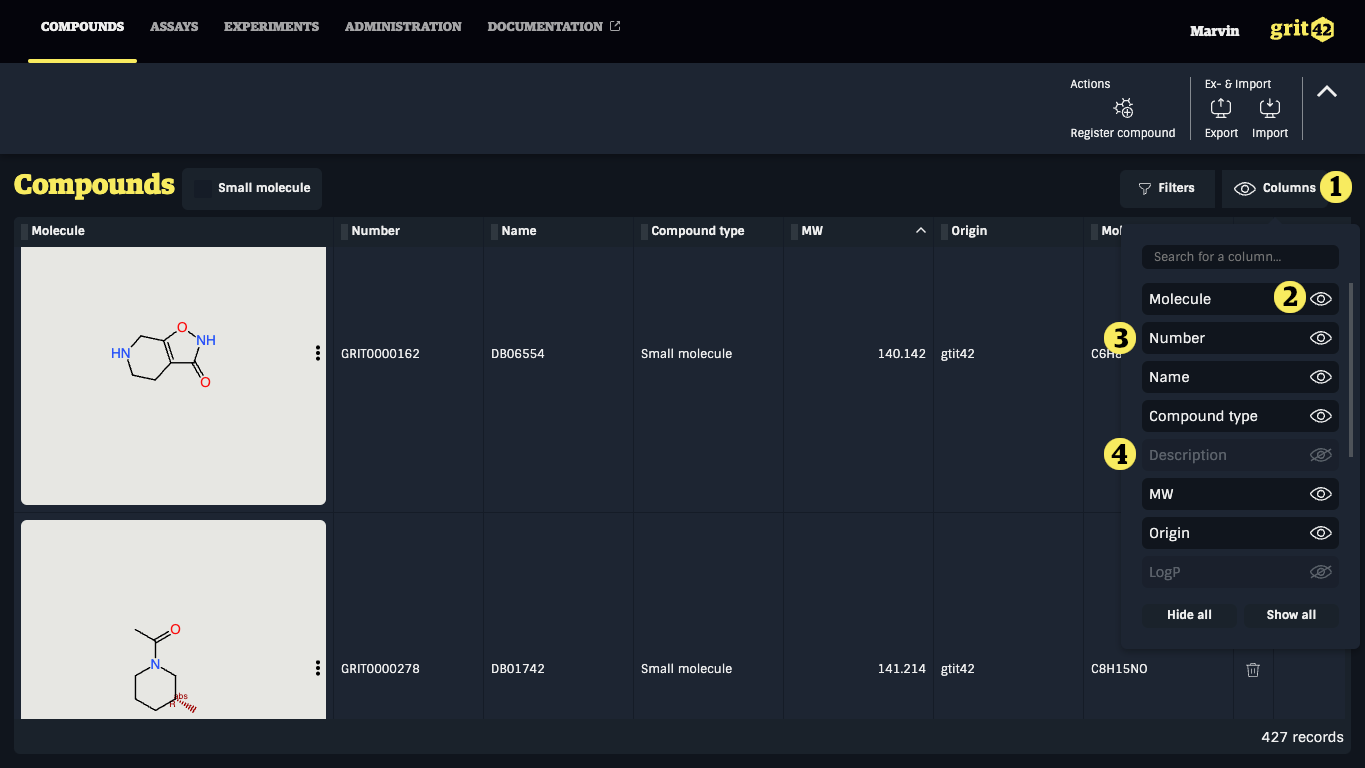Open the kebab menu for GRIT0000162 molecule
This screenshot has width=1365, height=768.
(x=318, y=353)
